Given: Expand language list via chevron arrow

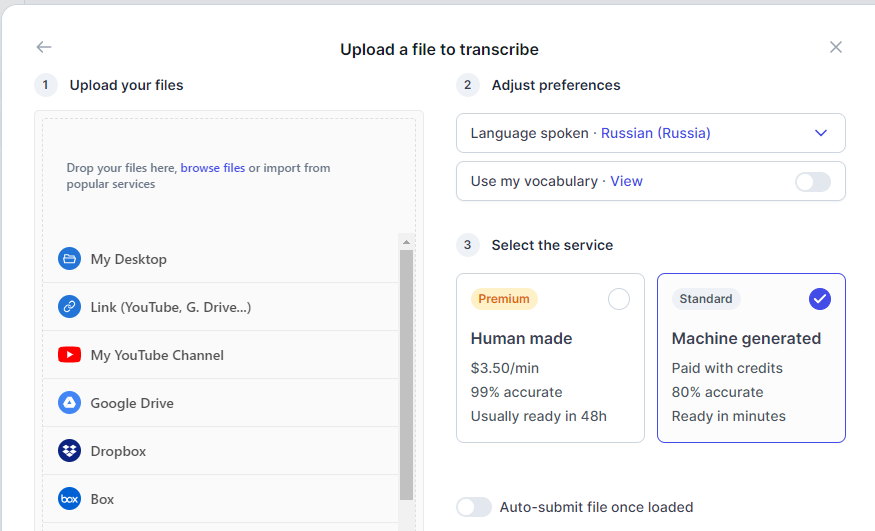Looking at the screenshot, I should [821, 133].
